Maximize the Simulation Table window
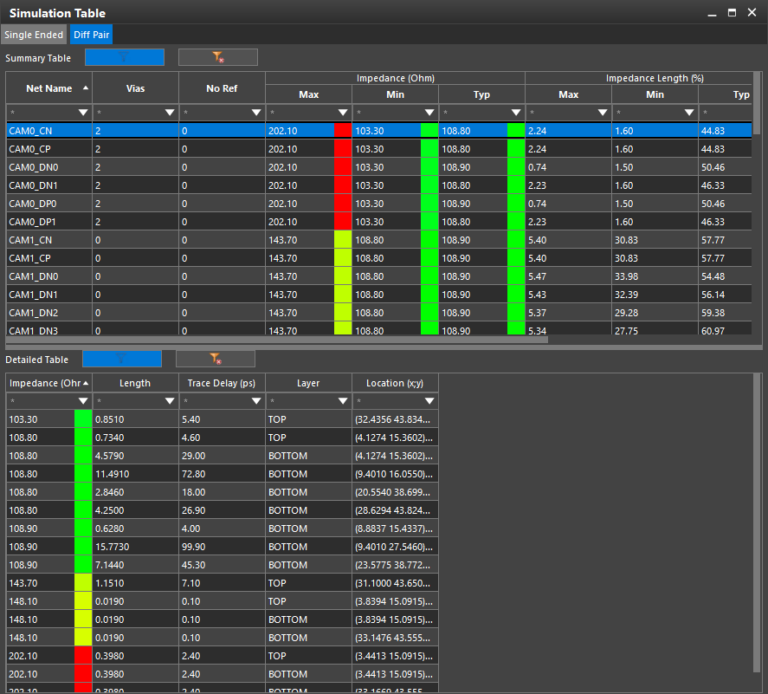This screenshot has width=768, height=694. [x=732, y=13]
